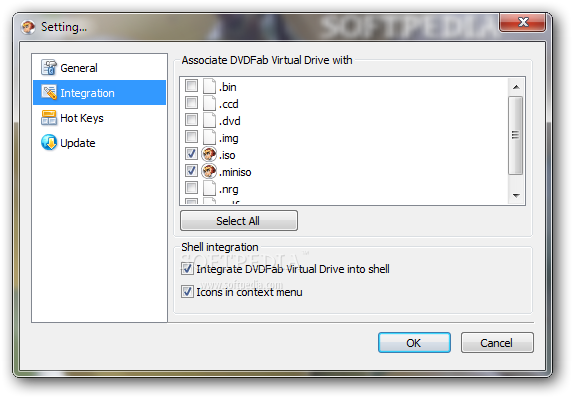
Task: Select the .bin extension label
Action: click(x=228, y=87)
